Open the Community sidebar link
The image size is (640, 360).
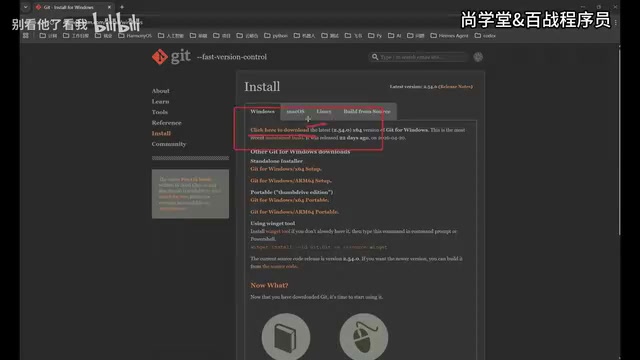click(x=169, y=144)
